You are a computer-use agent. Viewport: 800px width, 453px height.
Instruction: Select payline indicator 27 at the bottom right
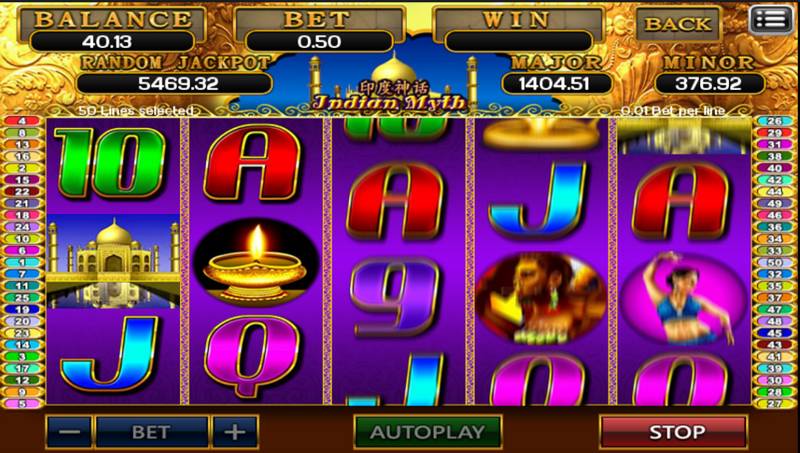click(774, 404)
